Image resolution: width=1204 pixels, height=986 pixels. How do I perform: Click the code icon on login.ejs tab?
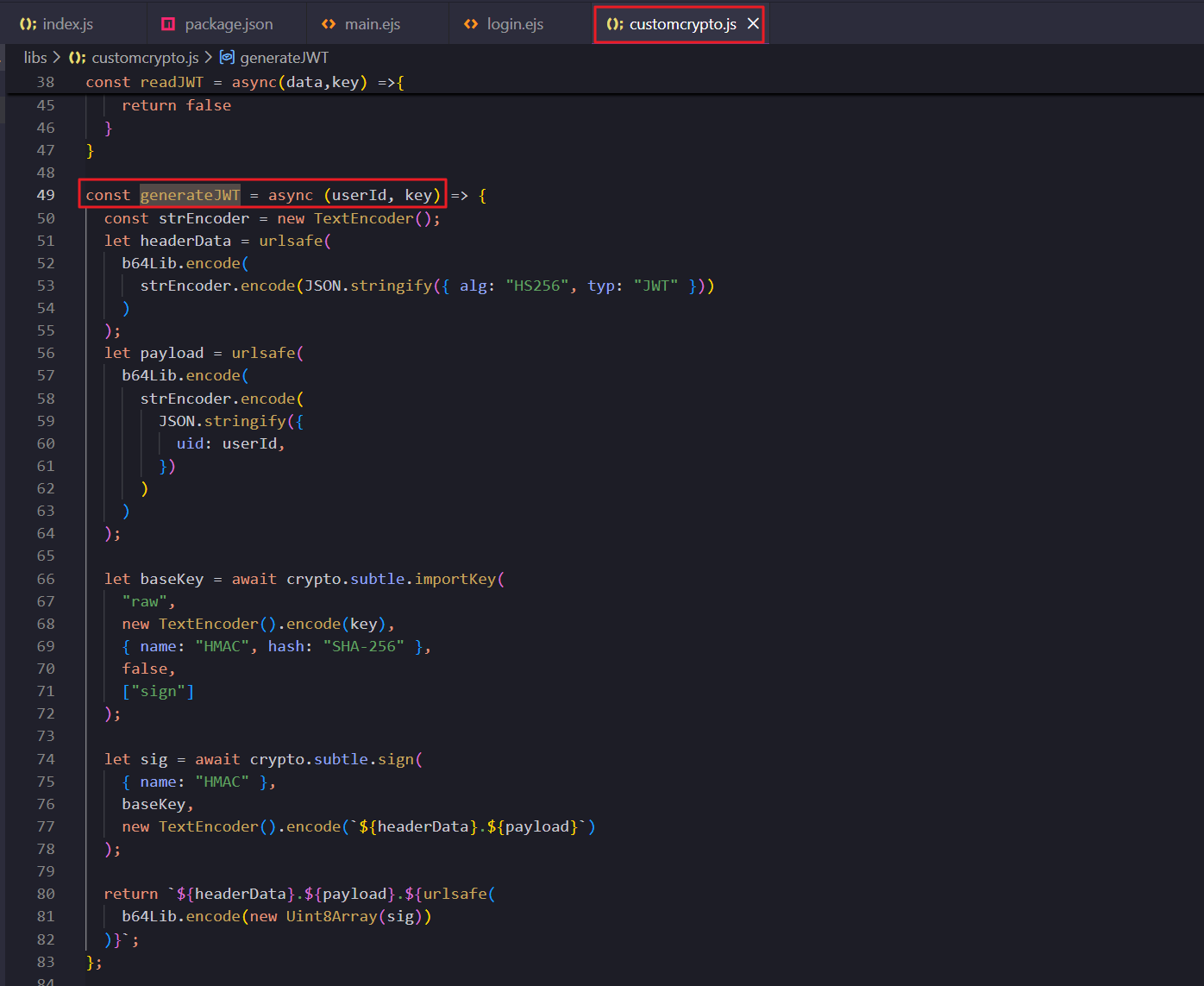tap(471, 24)
